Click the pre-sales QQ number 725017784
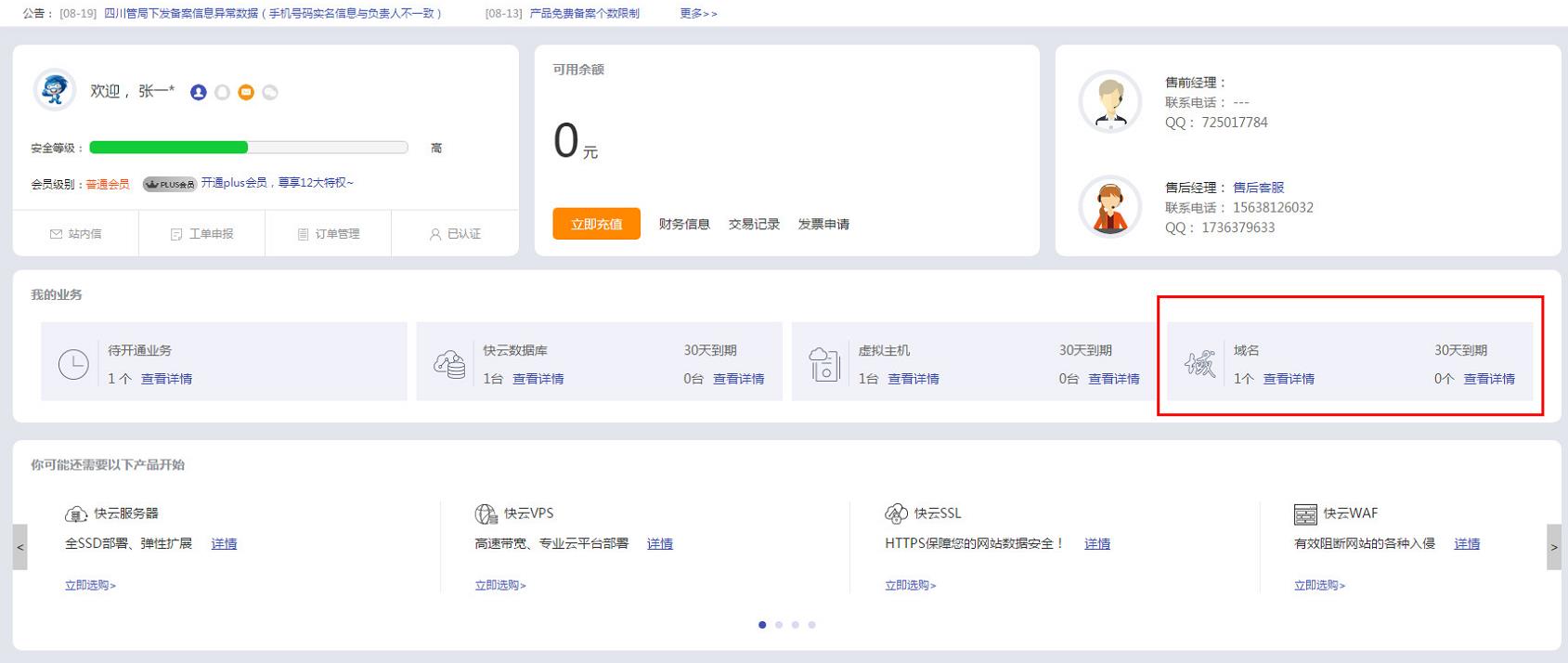The height and width of the screenshot is (663, 1568). (1234, 123)
